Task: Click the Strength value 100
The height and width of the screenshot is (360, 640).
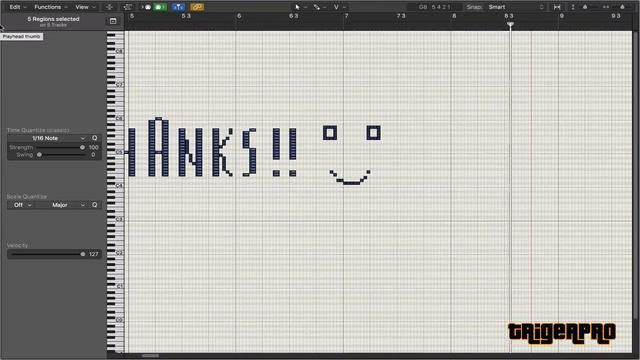Action: point(93,147)
